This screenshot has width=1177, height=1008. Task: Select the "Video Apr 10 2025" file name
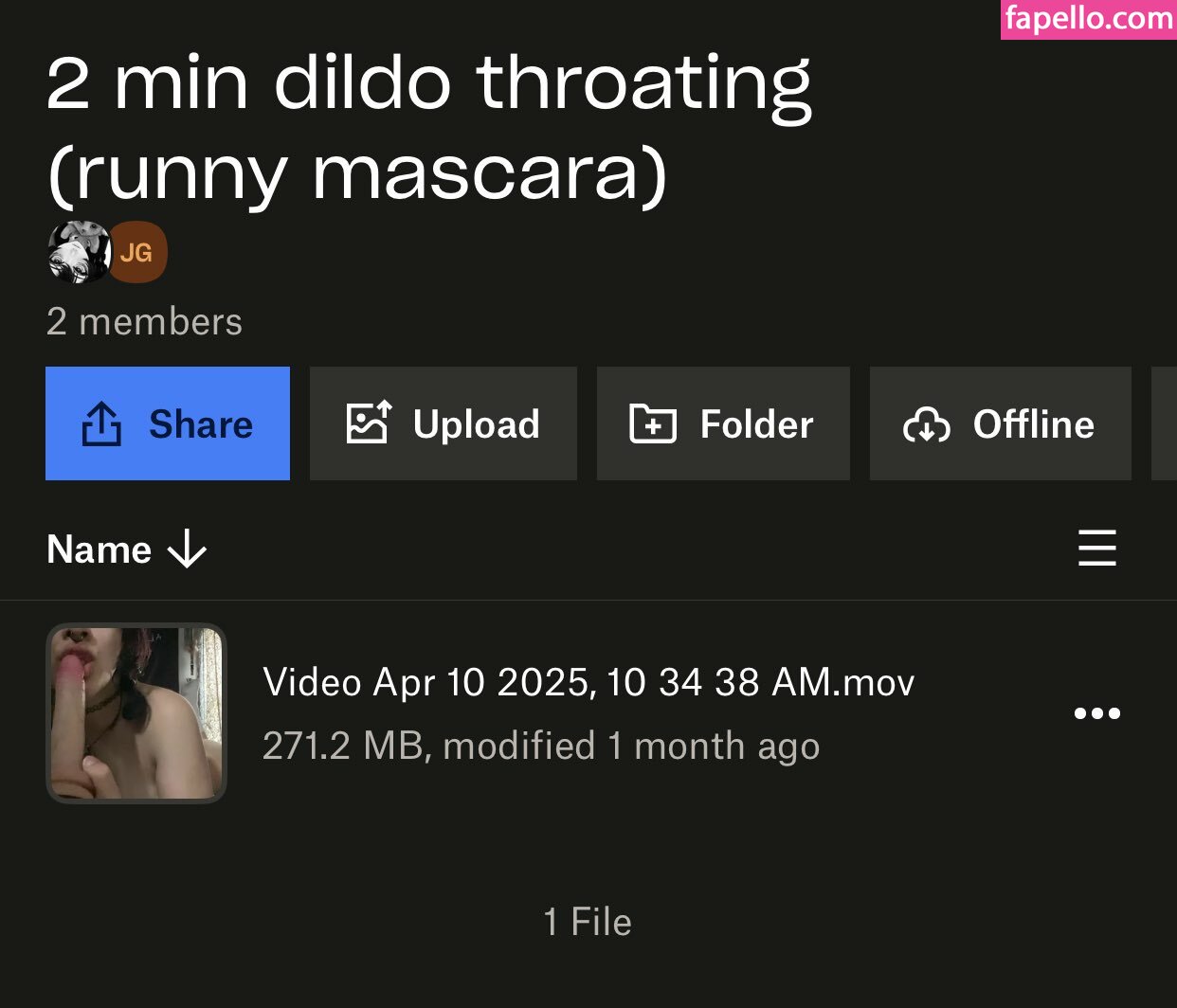588,682
